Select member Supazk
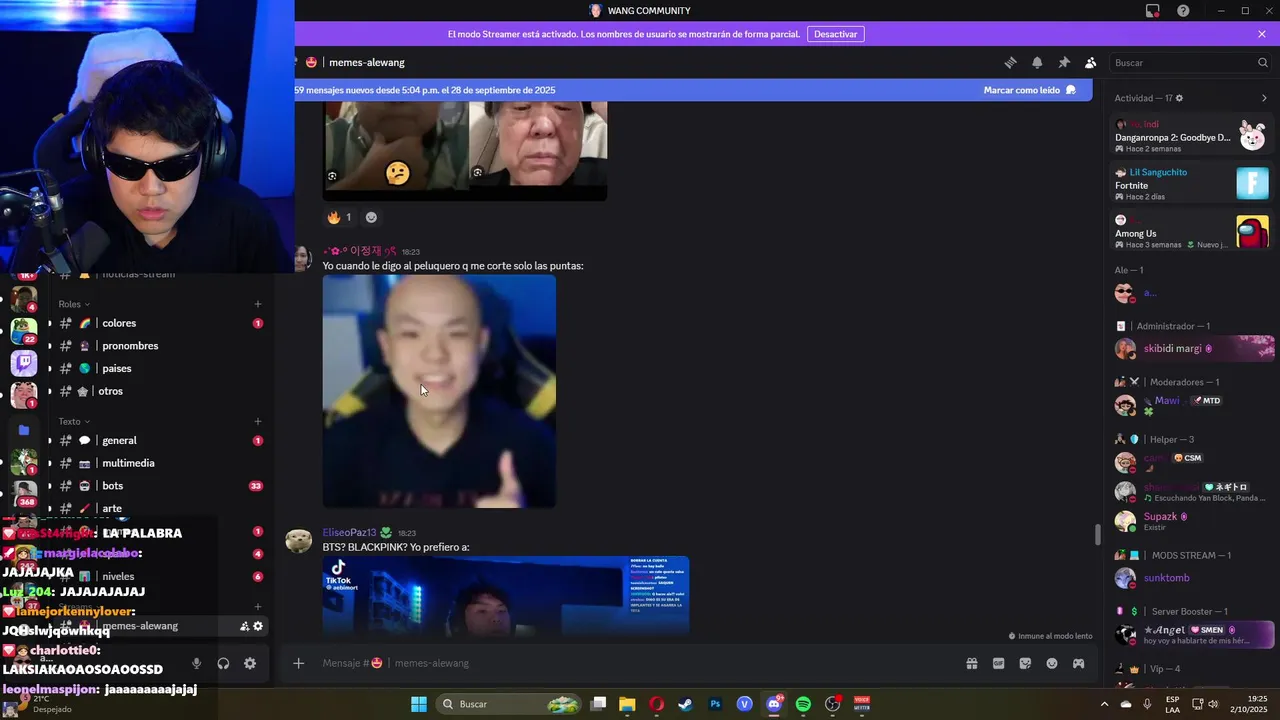1280x720 pixels. point(1192,521)
